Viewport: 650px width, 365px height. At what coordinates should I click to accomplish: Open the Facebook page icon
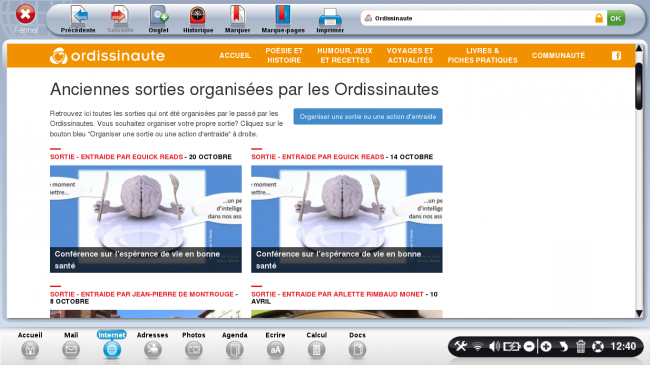coord(616,56)
